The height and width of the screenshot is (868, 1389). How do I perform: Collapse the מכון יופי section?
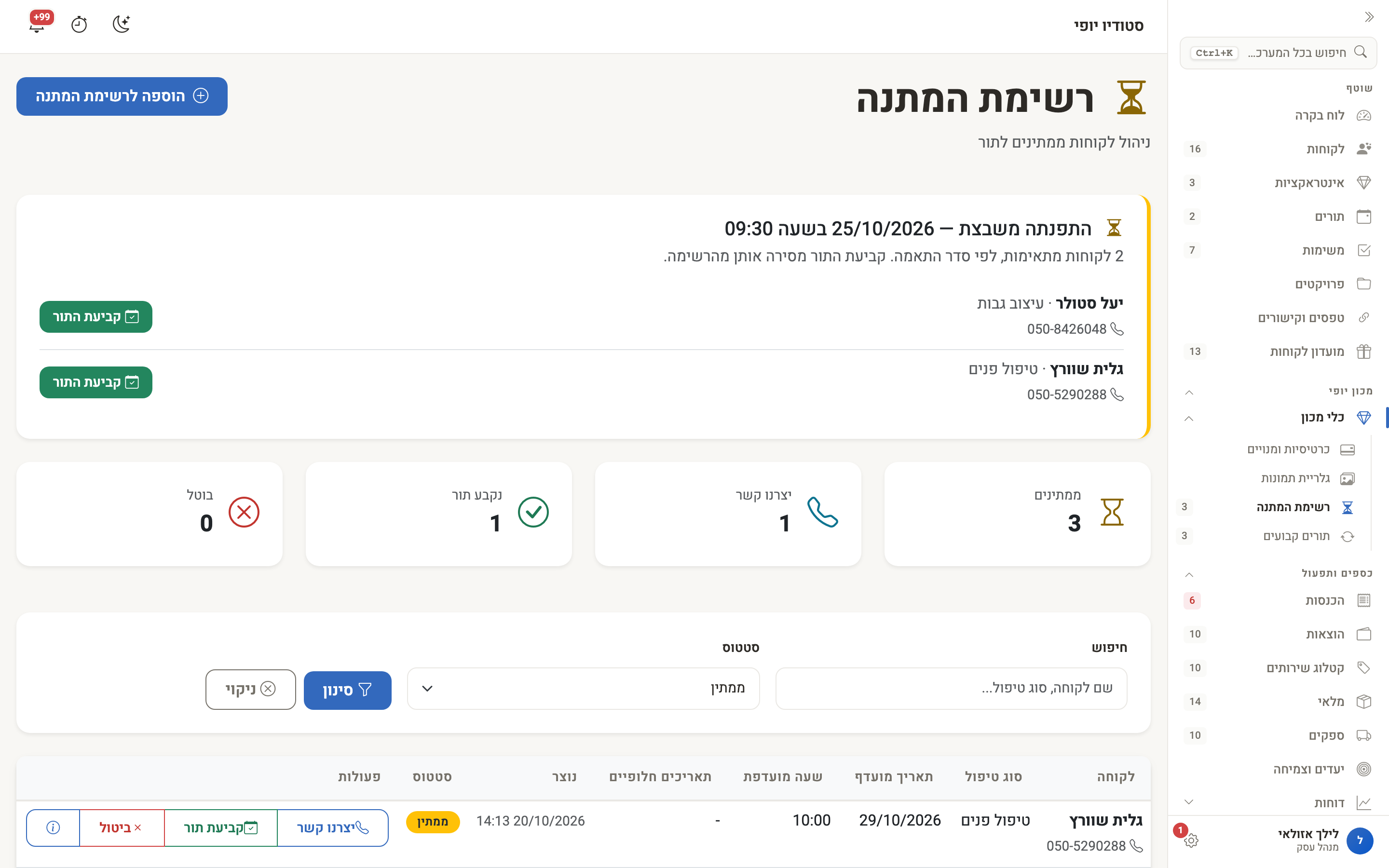(1189, 393)
